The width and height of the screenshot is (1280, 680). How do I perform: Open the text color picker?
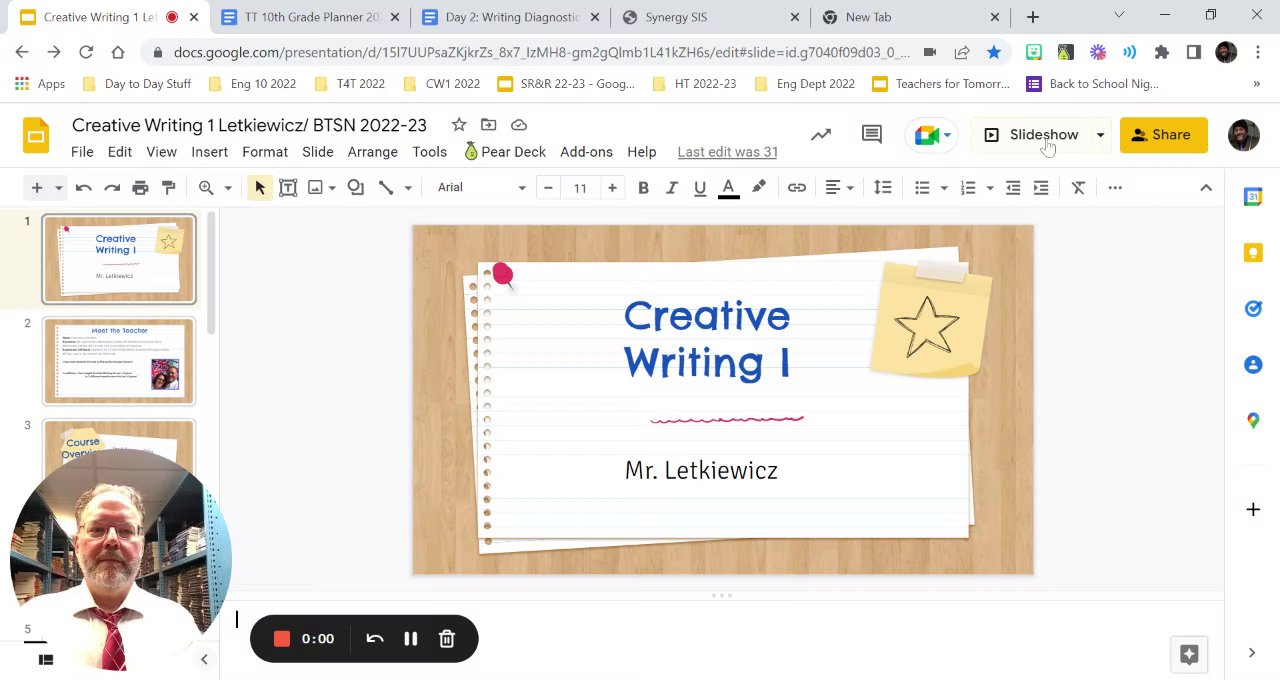point(729,188)
